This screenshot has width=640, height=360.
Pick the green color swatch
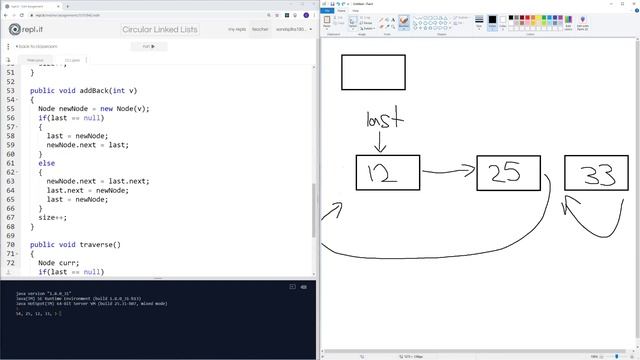[x=544, y=18]
